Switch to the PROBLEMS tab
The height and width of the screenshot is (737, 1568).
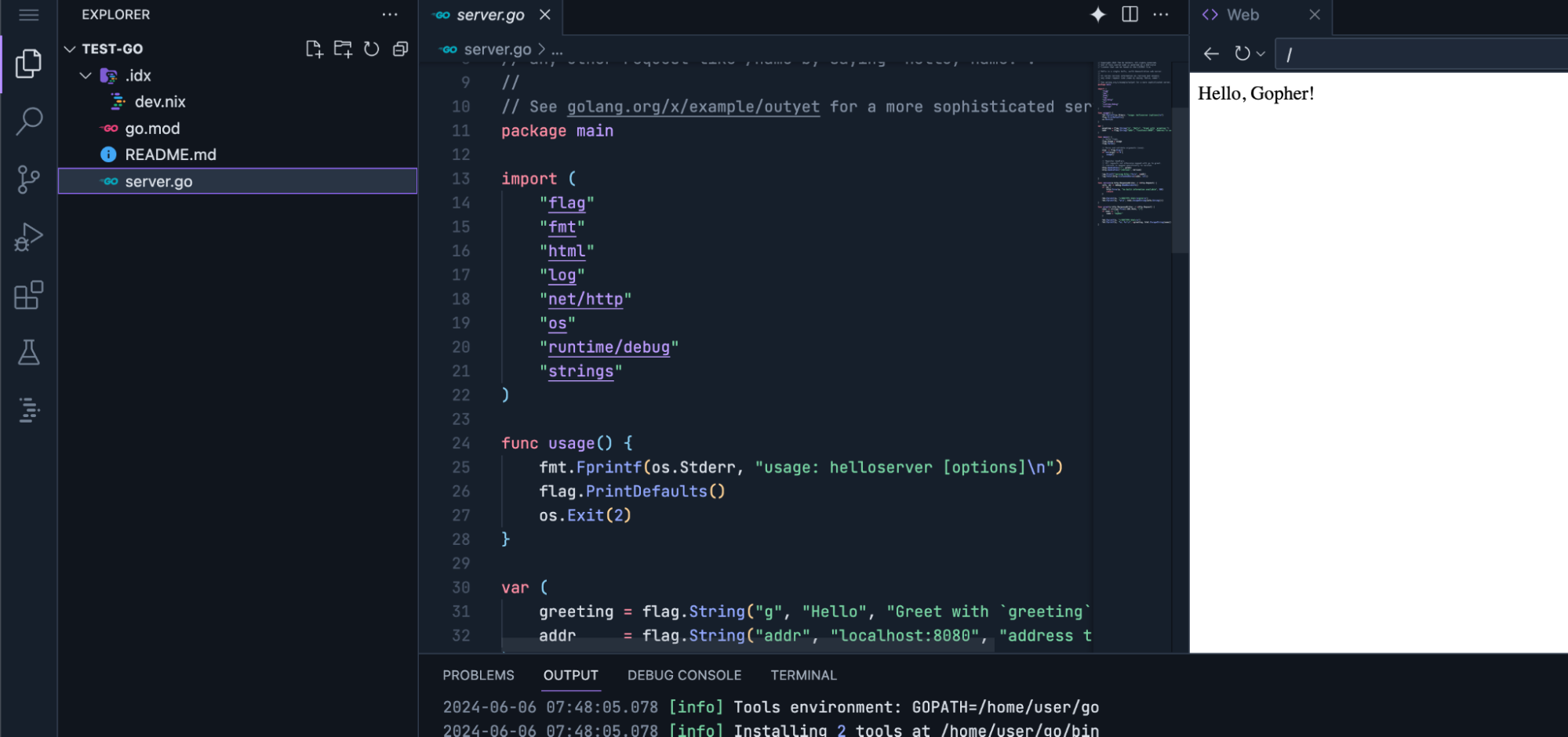[x=478, y=675]
